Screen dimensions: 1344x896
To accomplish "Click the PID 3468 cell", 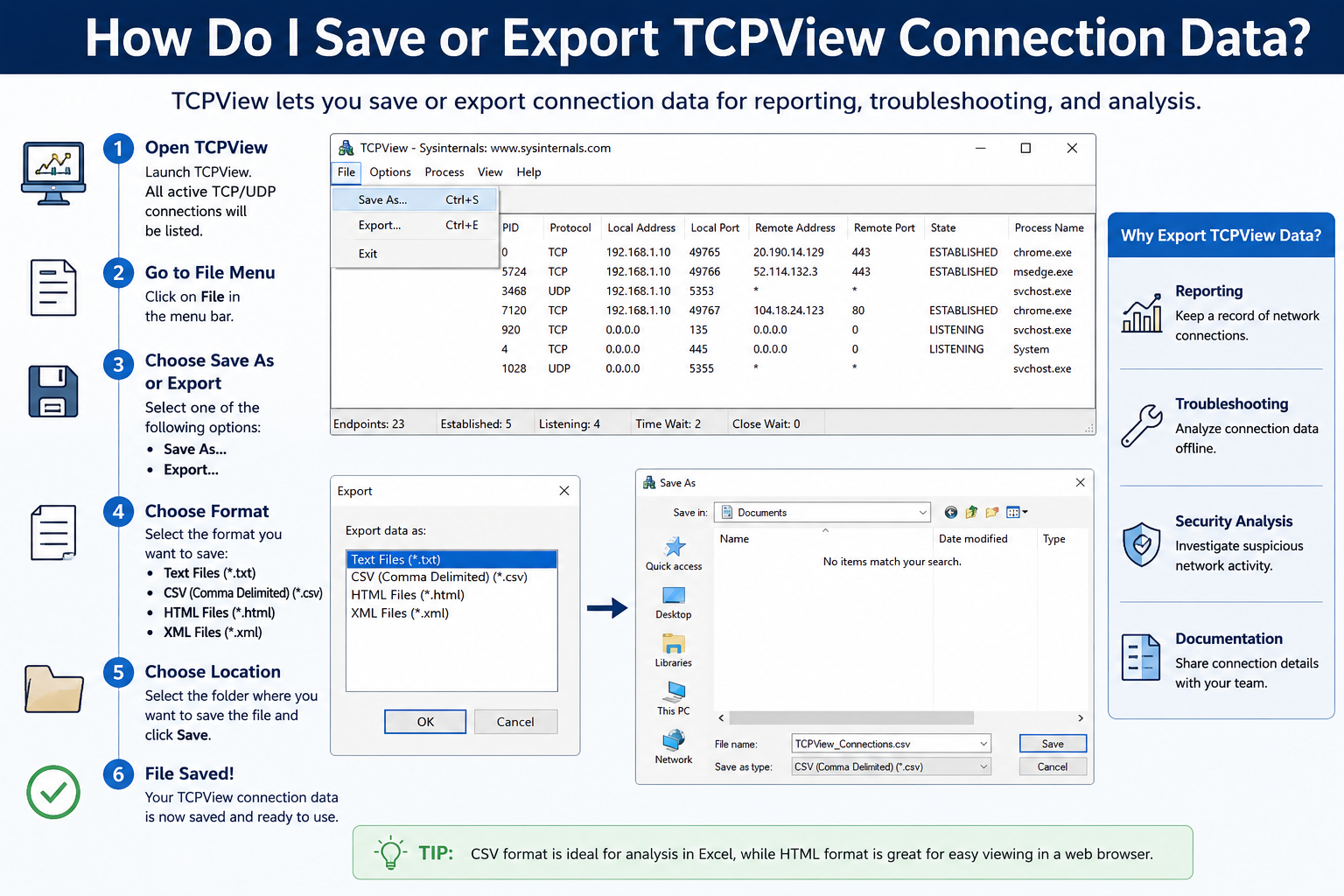I will 514,291.
